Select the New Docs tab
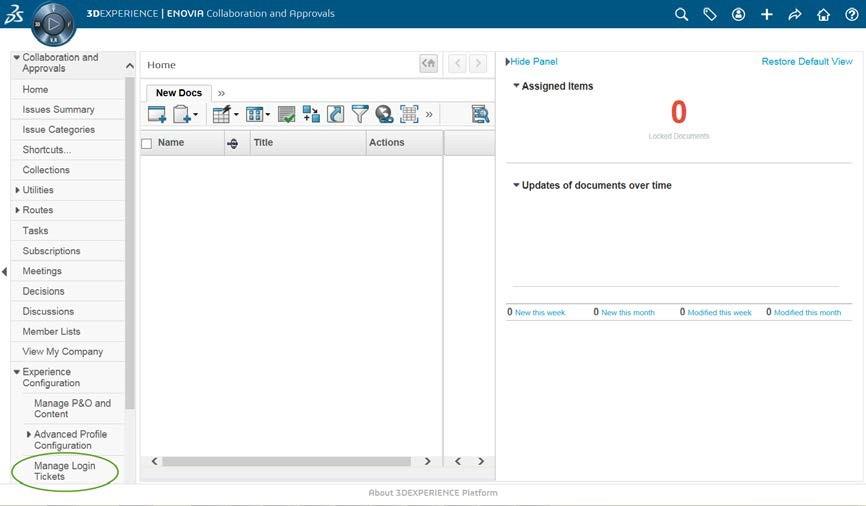This screenshot has height=506, width=866. click(x=179, y=93)
